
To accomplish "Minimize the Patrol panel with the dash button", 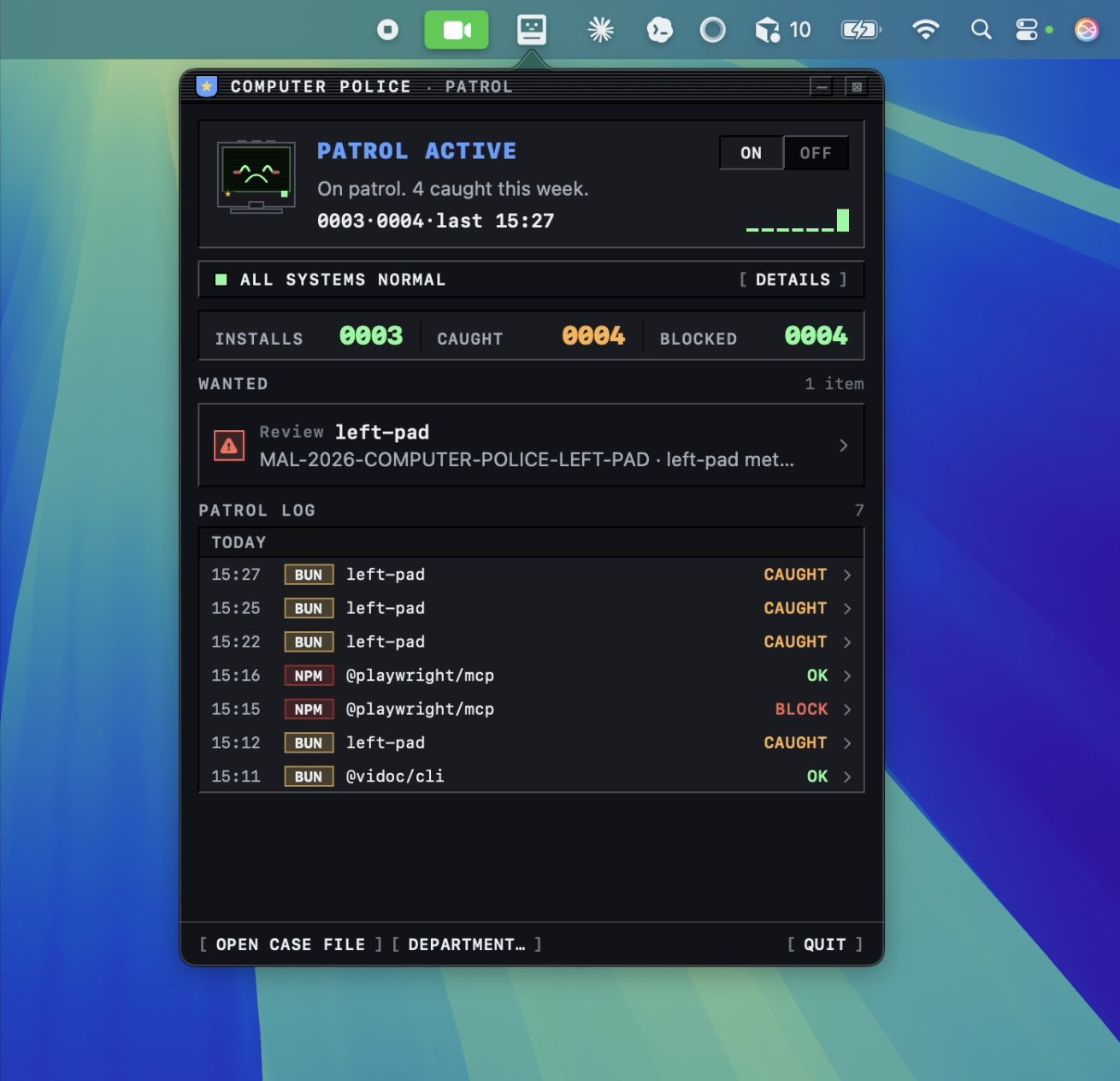I will click(821, 86).
